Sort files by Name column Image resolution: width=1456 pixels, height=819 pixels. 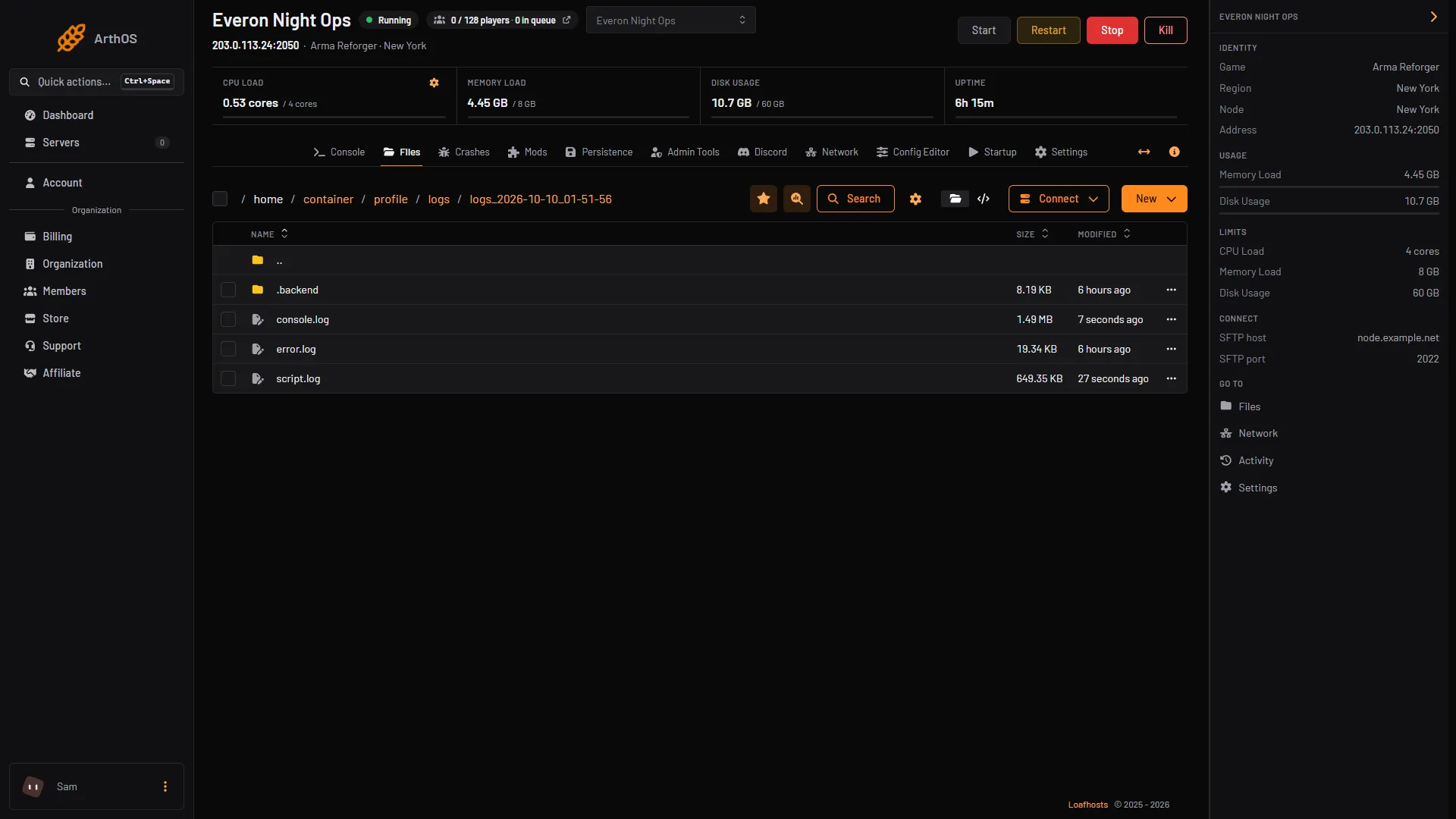[269, 234]
